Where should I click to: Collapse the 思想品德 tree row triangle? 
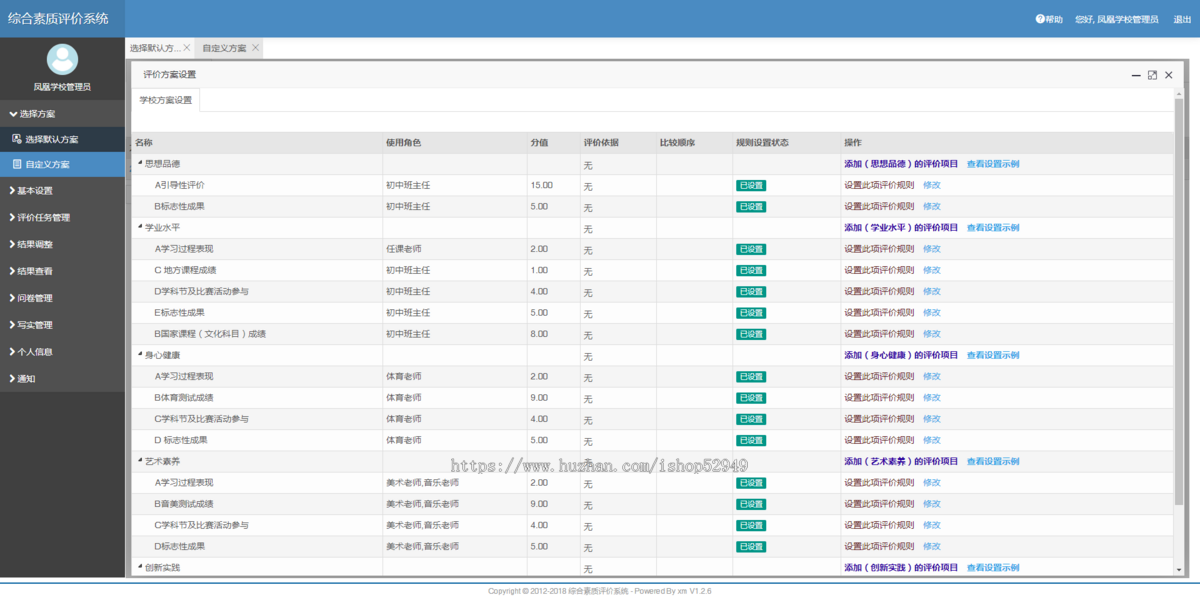(x=139, y=163)
